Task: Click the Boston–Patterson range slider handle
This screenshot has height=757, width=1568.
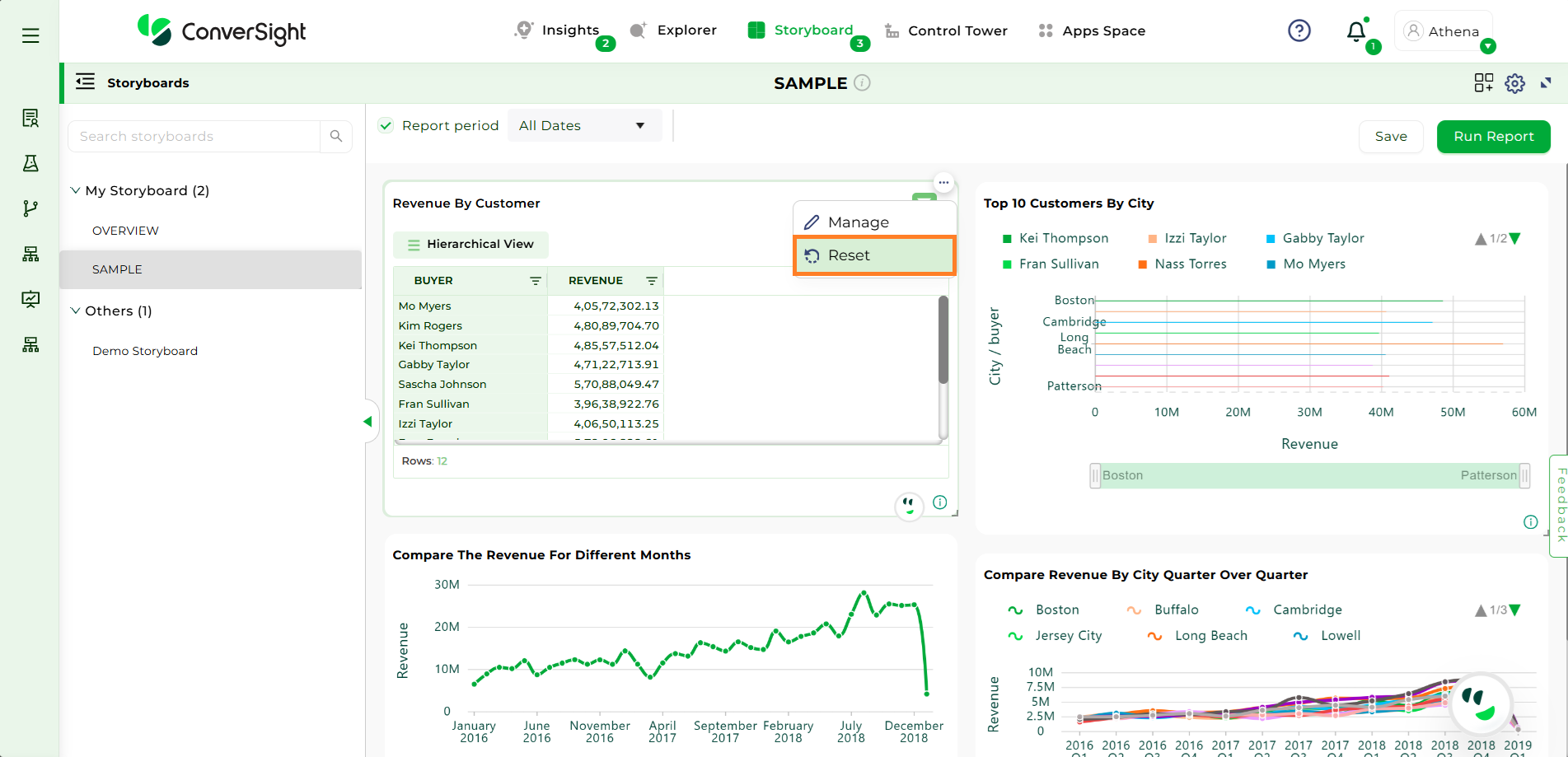Action: pyautogui.click(x=1095, y=475)
